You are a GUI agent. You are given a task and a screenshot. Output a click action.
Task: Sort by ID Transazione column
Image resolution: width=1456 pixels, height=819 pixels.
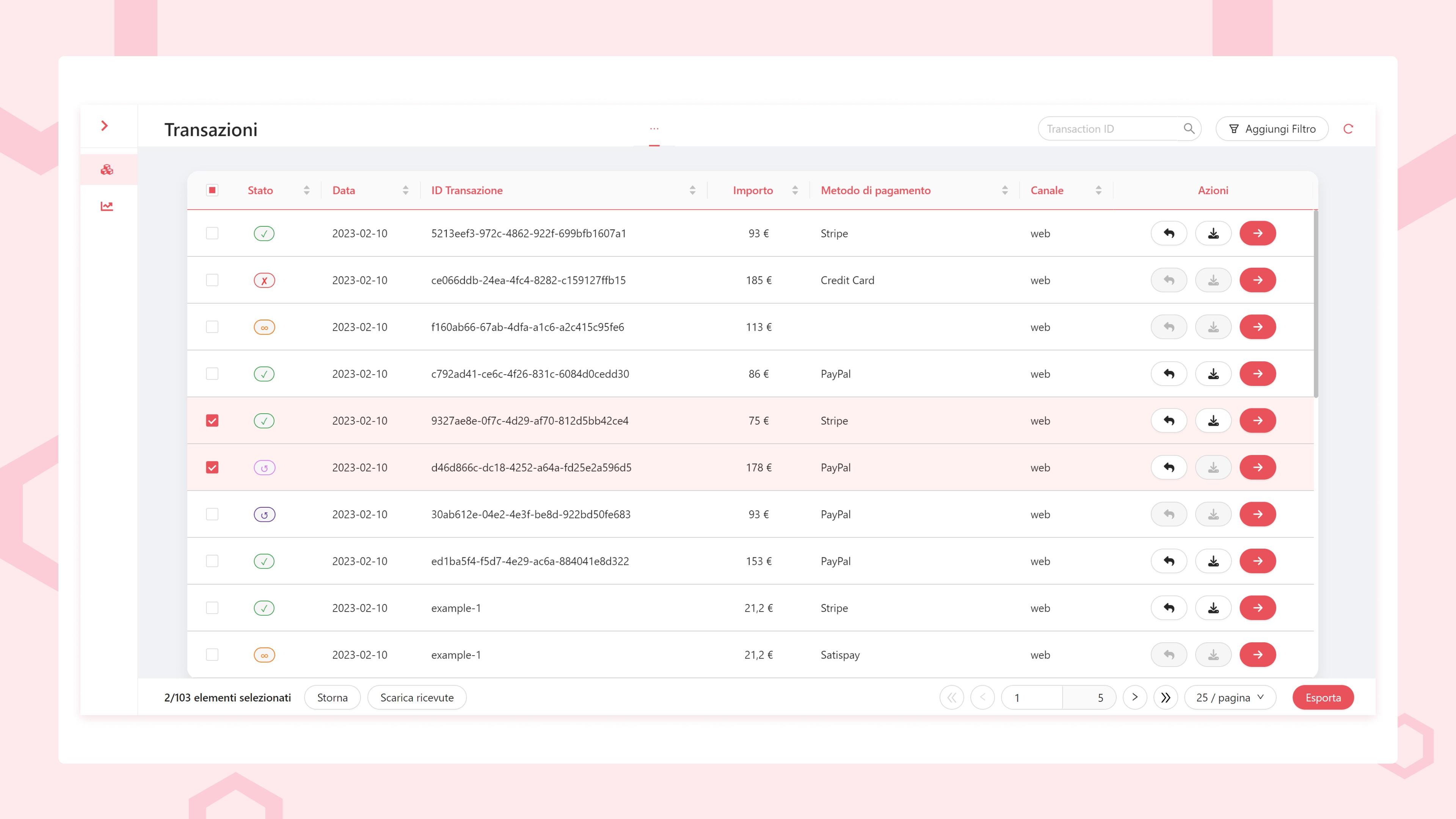(x=692, y=190)
